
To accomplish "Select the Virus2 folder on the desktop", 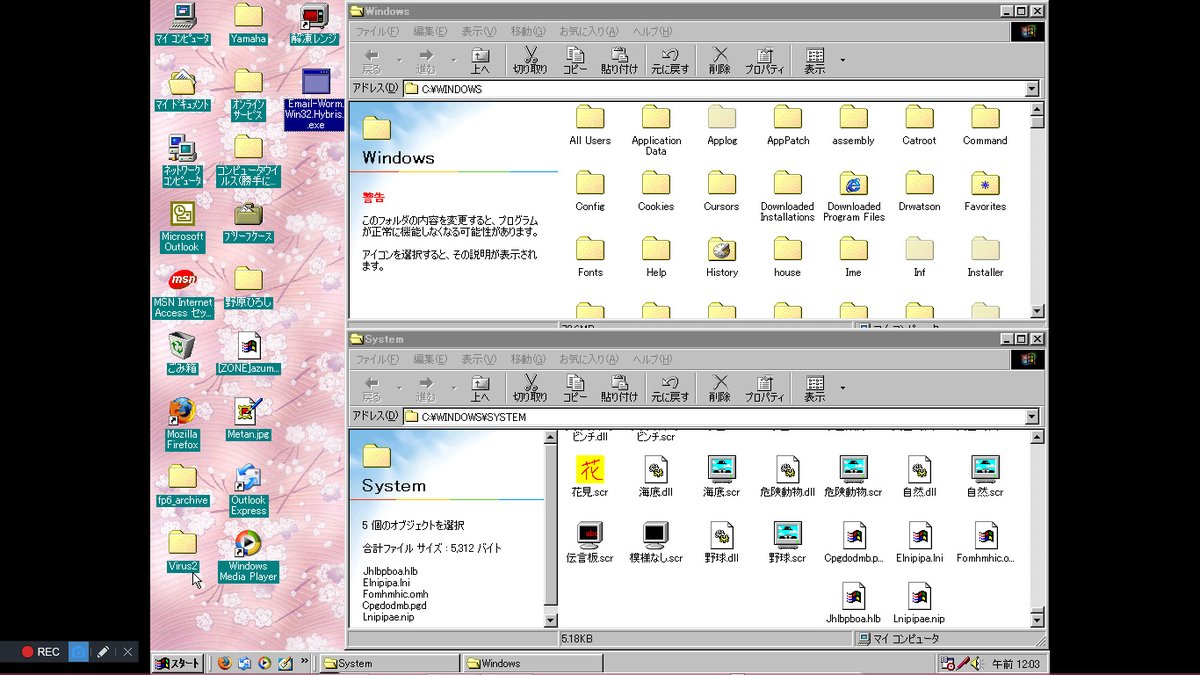I will pos(182,551).
